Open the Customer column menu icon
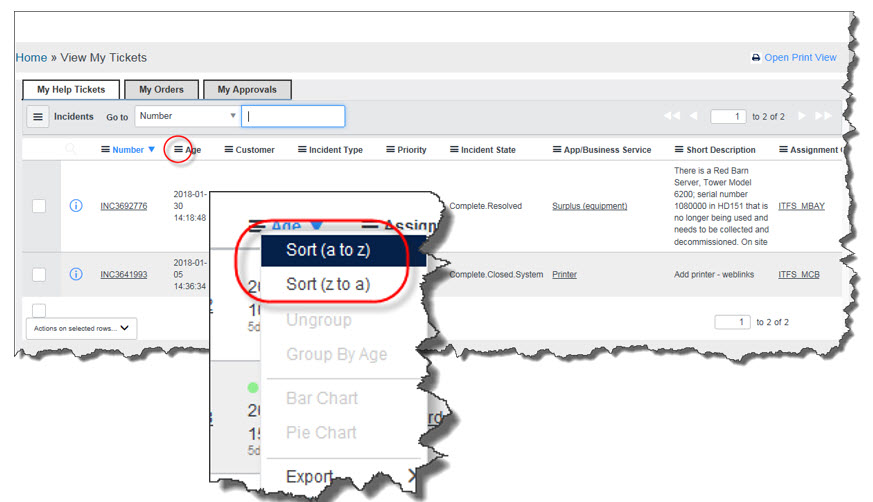The width and height of the screenshot is (873, 502). 228,150
